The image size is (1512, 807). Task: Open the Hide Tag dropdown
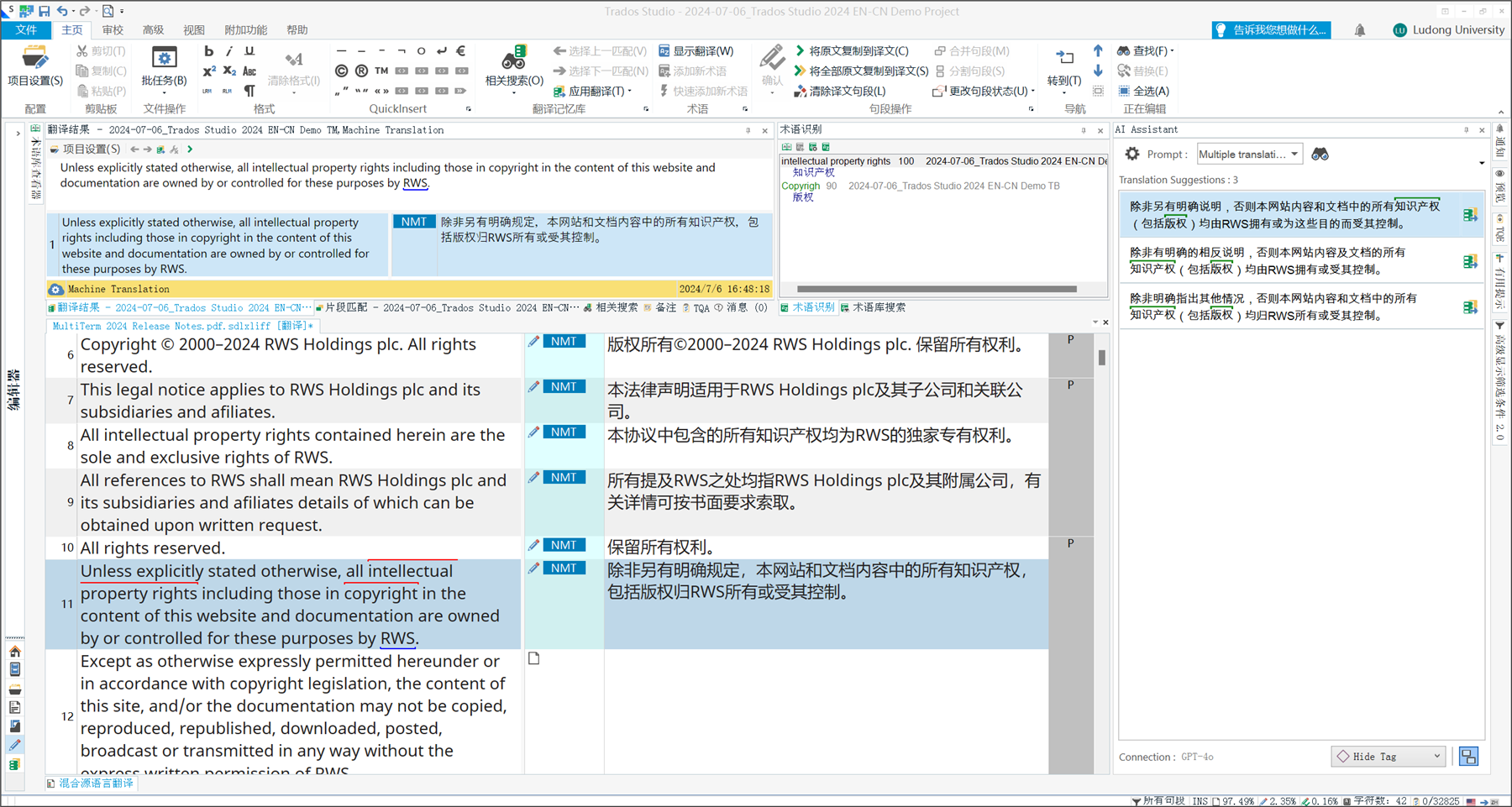pos(1389,757)
